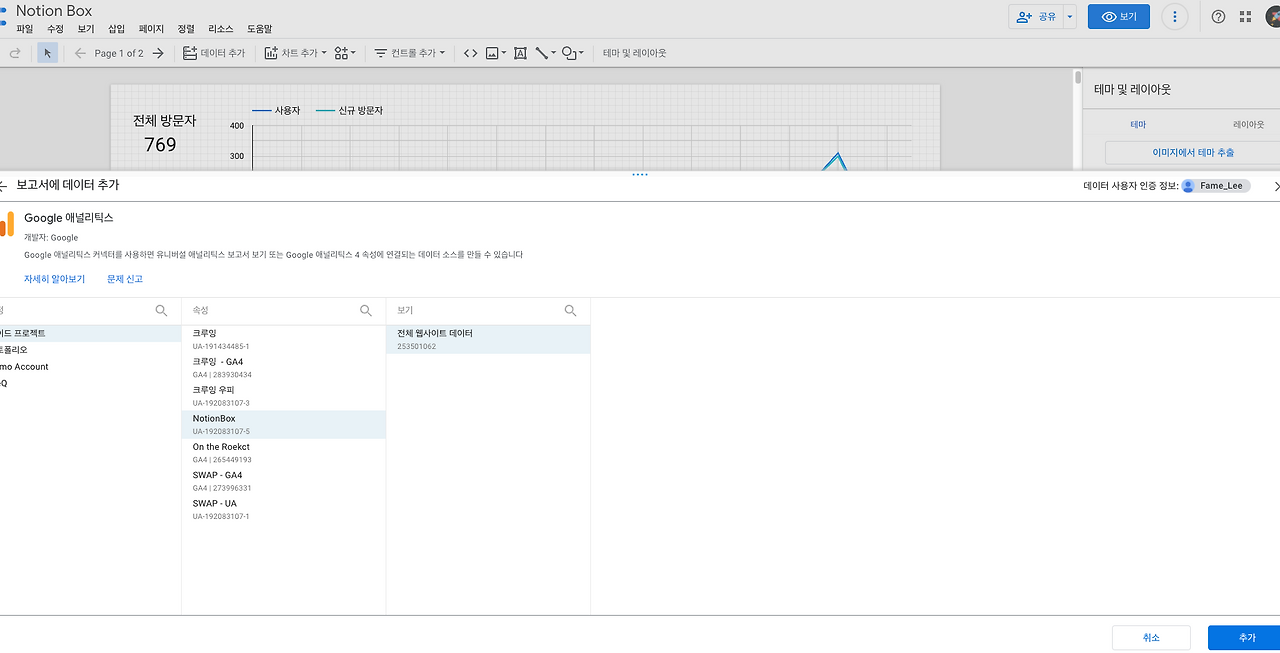Open the 삽입 menu
The image size is (1280, 653).
tap(117, 29)
